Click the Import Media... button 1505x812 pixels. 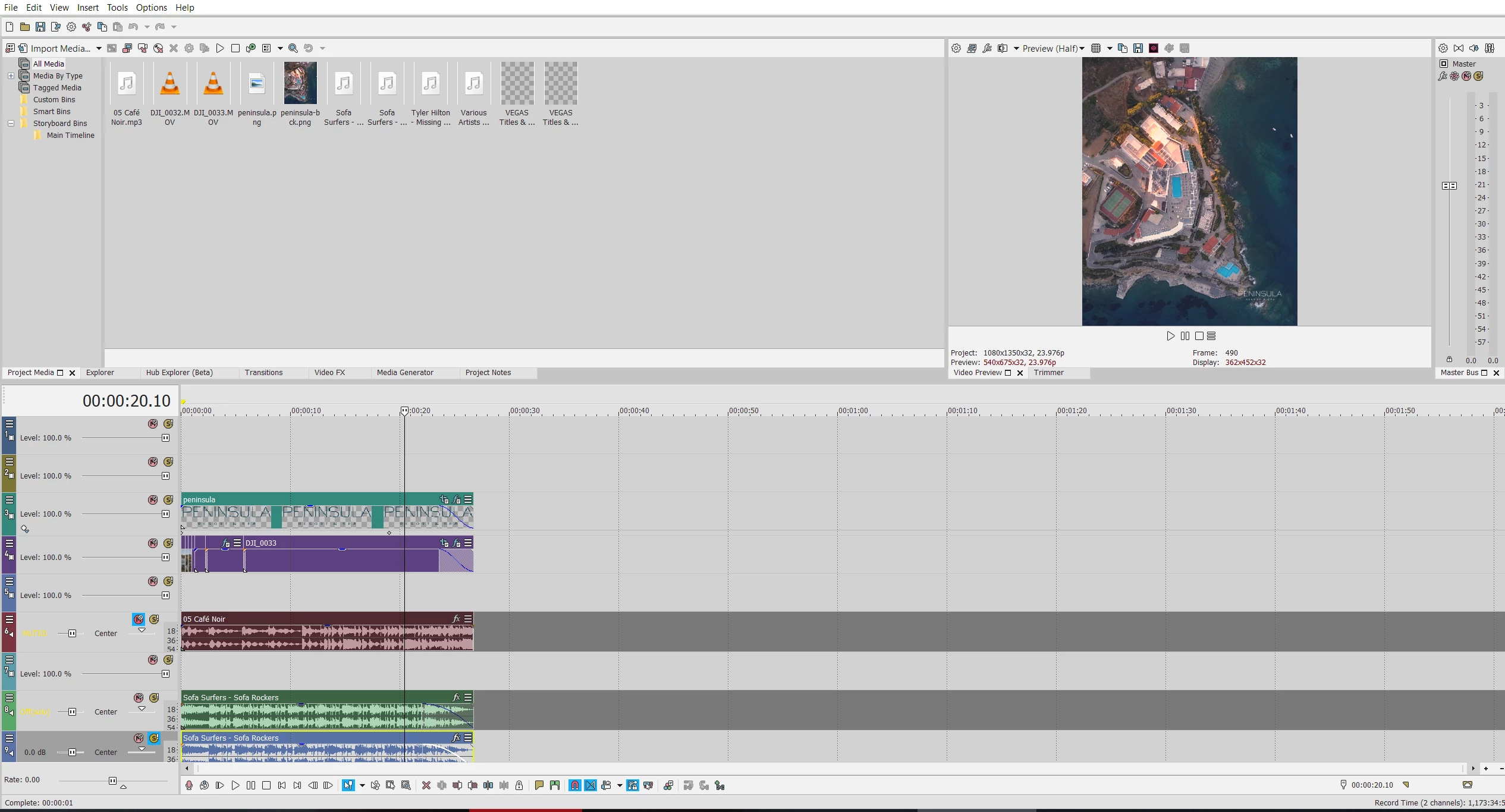pos(60,48)
